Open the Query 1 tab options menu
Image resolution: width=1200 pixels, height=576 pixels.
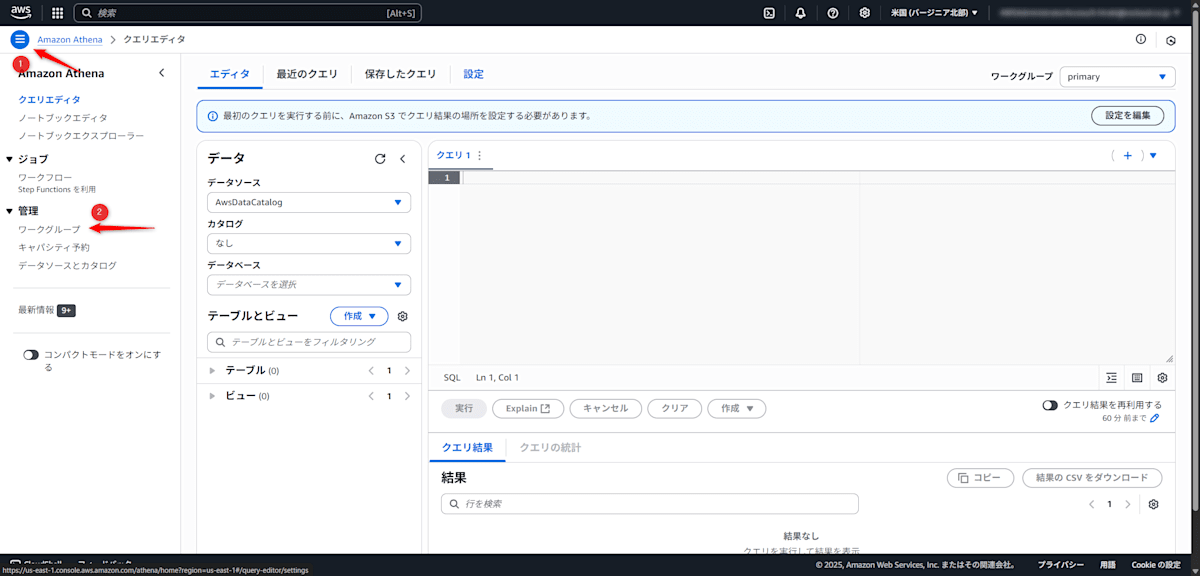click(480, 155)
